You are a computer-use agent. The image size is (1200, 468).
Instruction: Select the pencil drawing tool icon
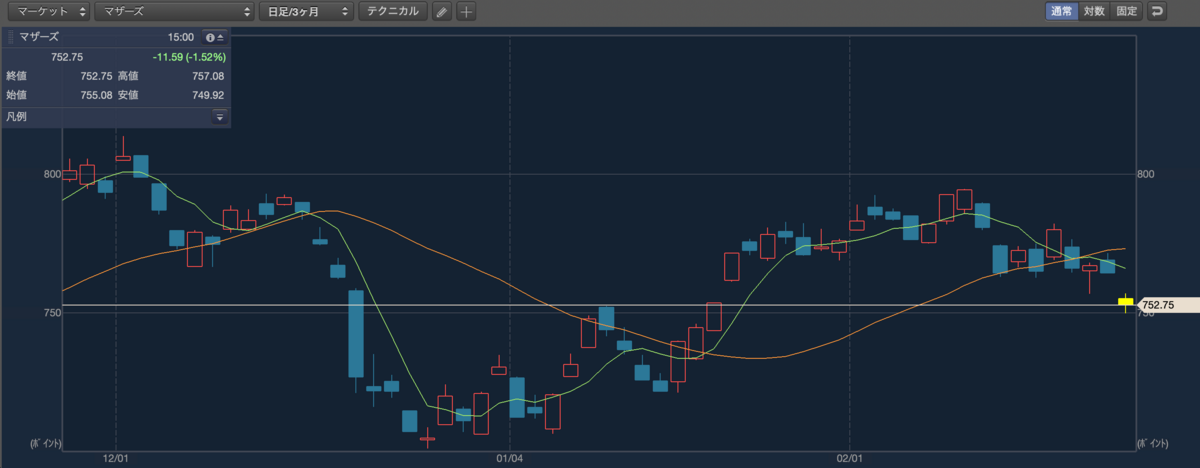pyautogui.click(x=442, y=12)
